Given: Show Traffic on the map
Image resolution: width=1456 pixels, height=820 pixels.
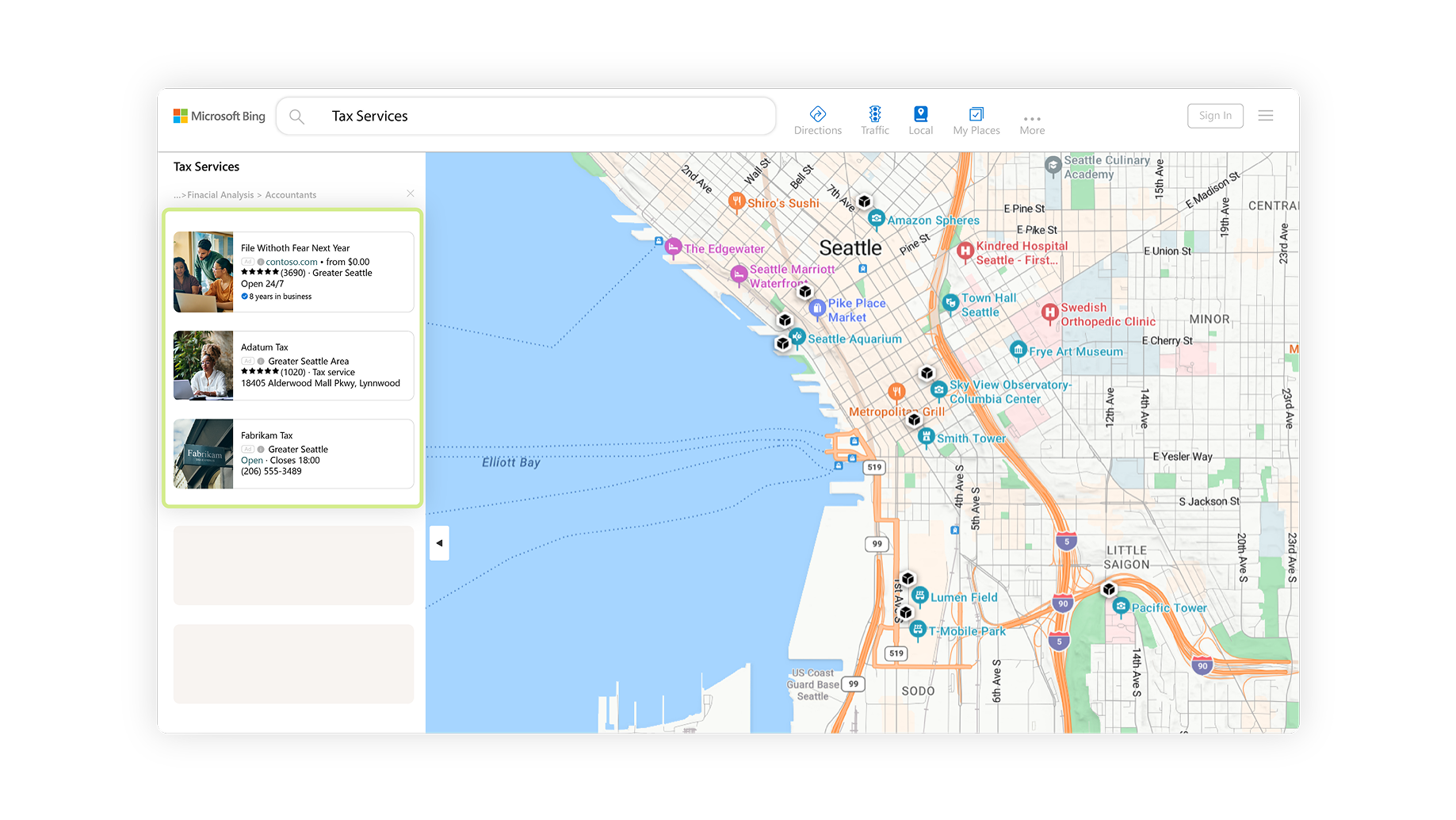Looking at the screenshot, I should coord(874,121).
